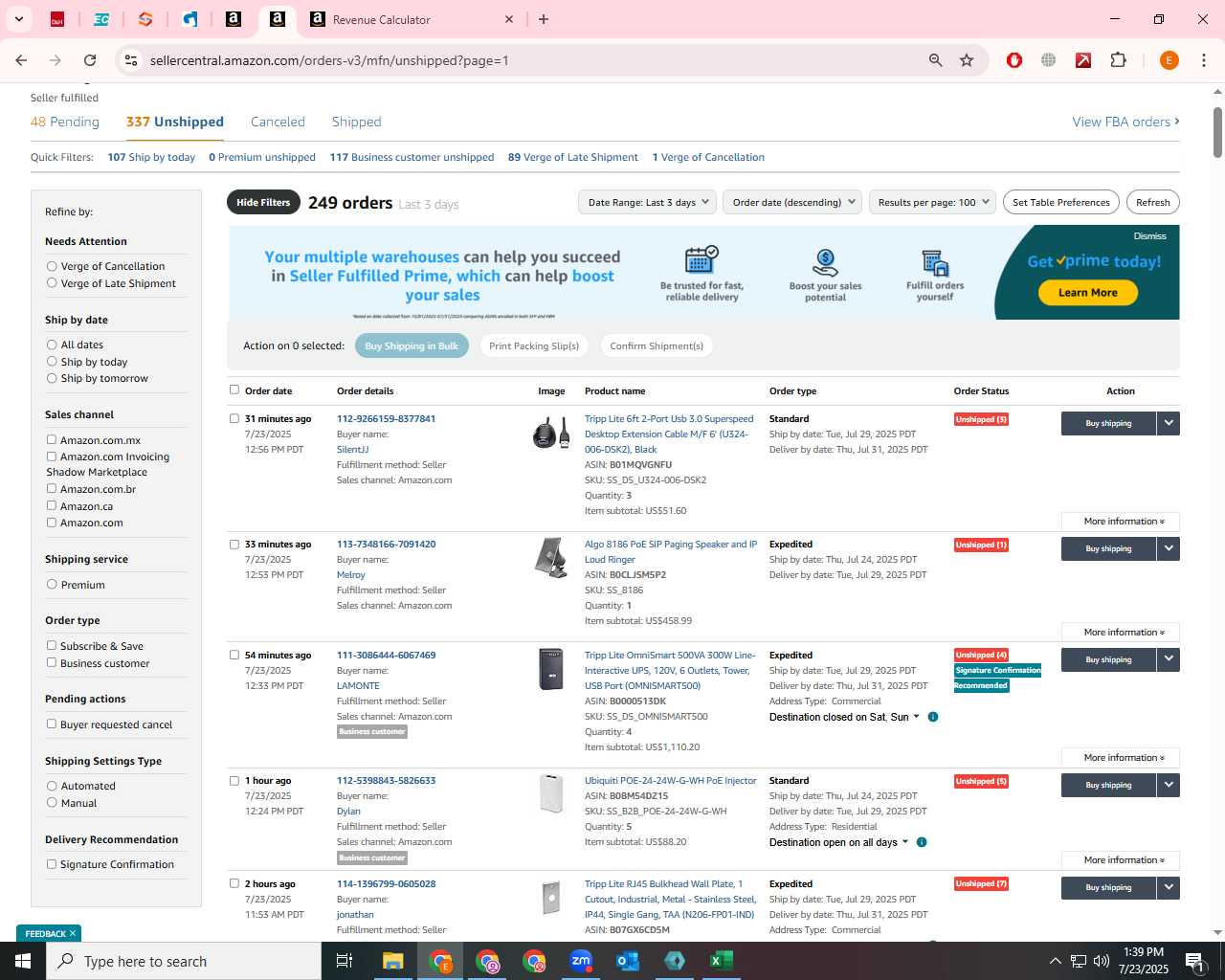The height and width of the screenshot is (980, 1225).
Task: Show hidden system tray icons
Action: [x=1055, y=961]
